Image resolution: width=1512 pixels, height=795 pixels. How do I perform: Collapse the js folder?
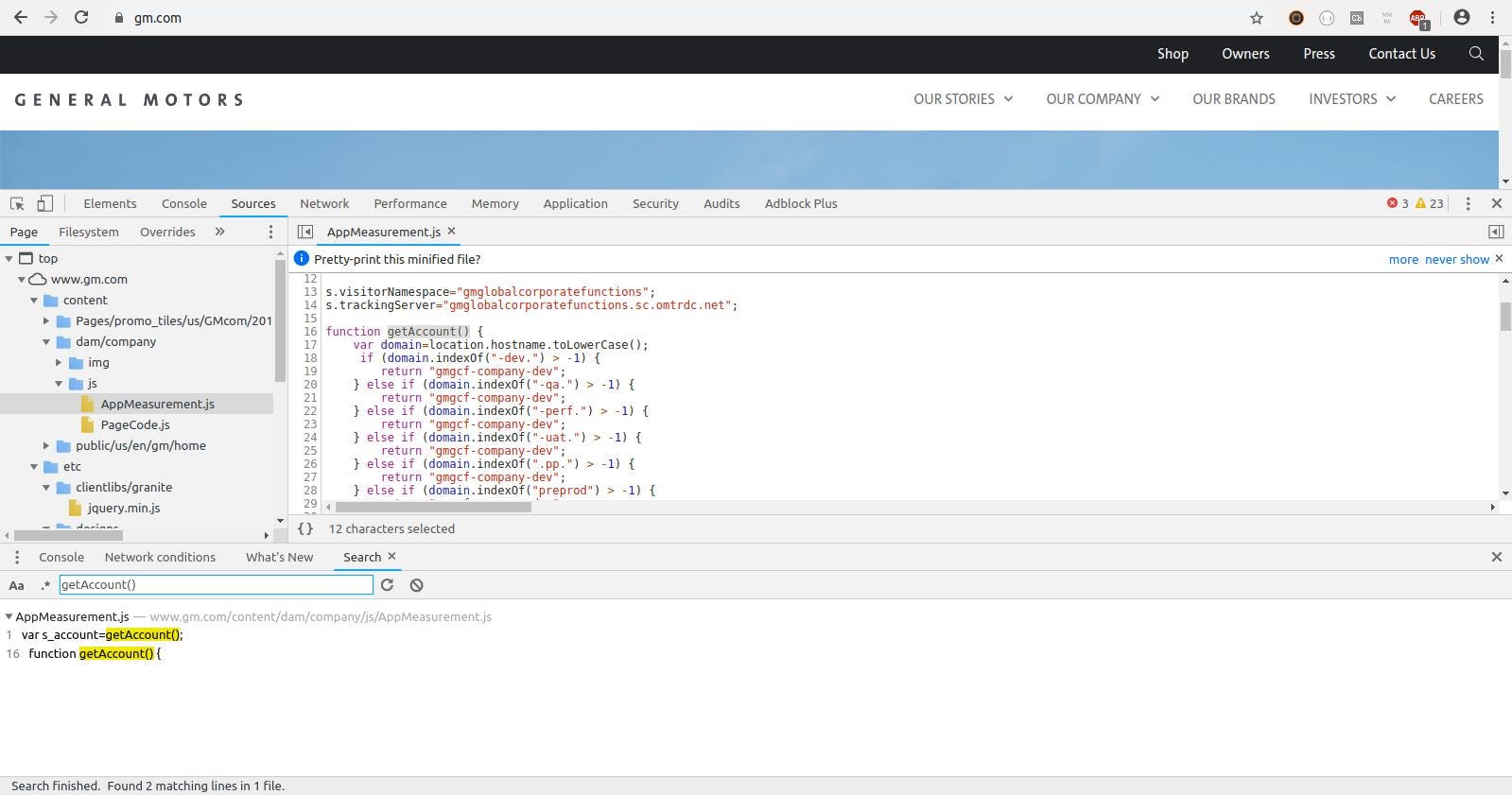58,383
